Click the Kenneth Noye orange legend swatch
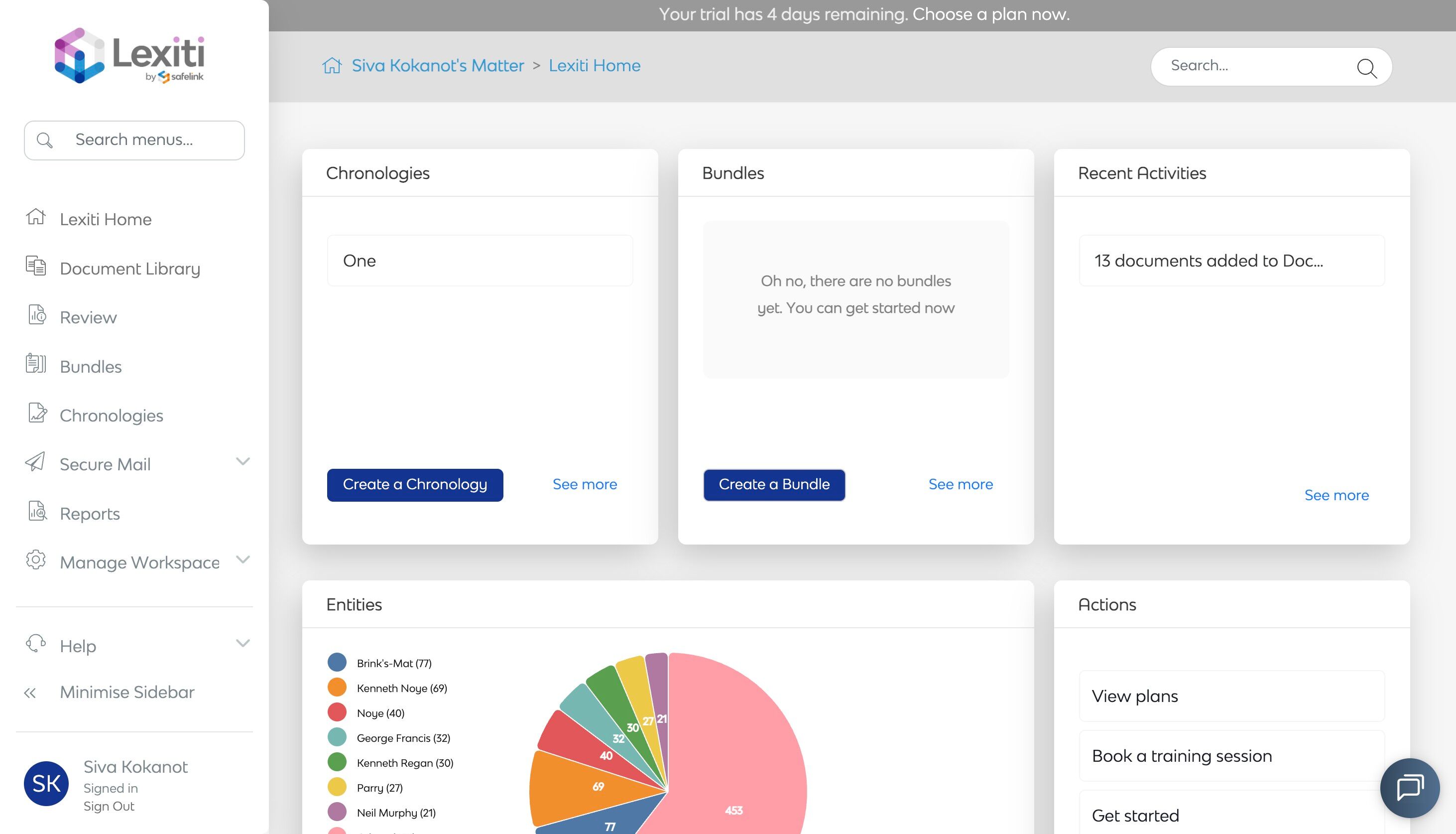This screenshot has height=834, width=1456. coord(337,688)
